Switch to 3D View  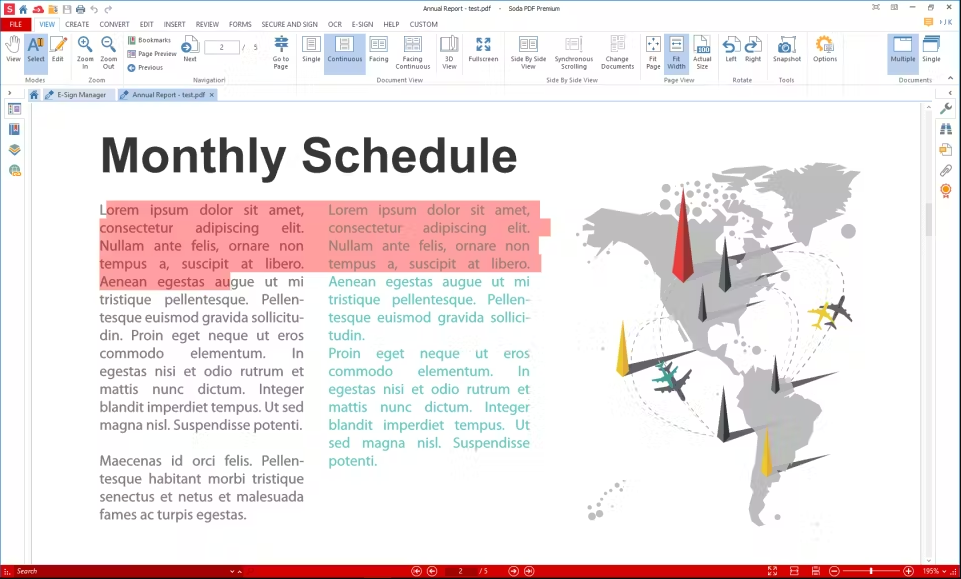tap(449, 50)
